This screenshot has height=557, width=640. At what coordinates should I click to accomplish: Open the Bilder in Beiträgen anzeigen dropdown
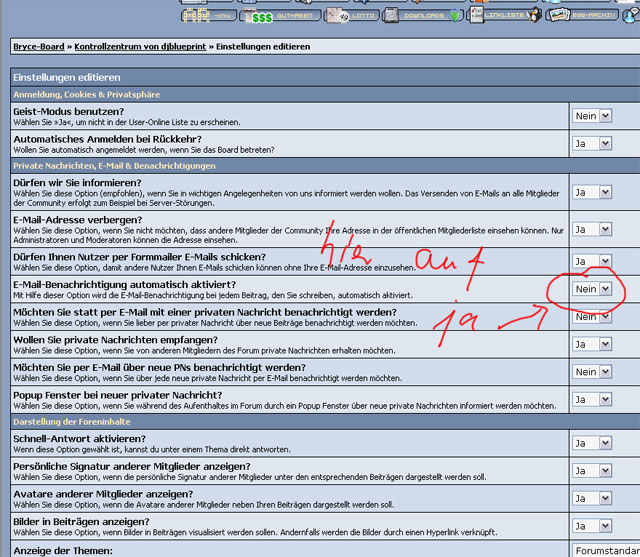[592, 526]
